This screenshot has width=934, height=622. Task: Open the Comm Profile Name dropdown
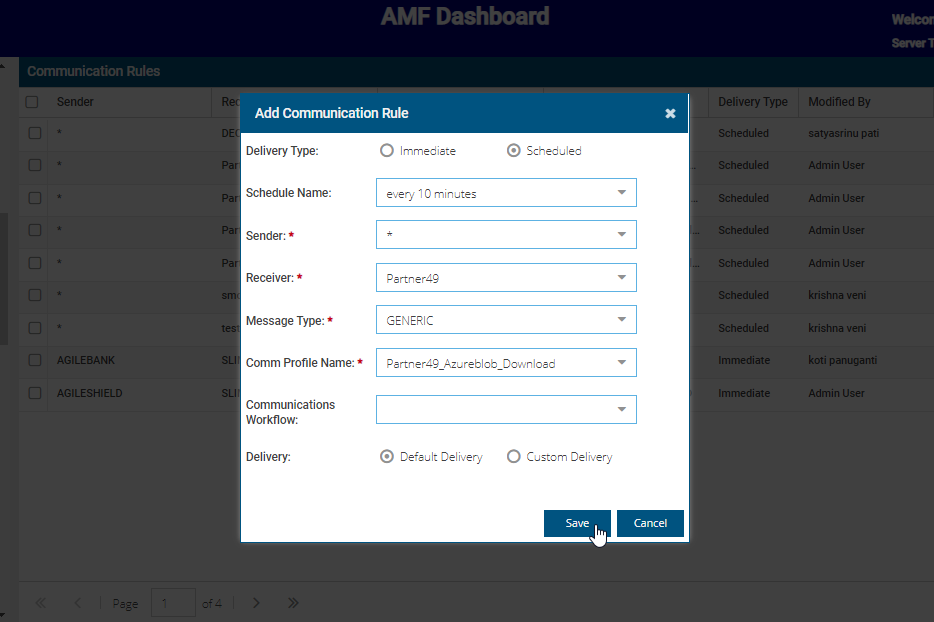tap(621, 363)
